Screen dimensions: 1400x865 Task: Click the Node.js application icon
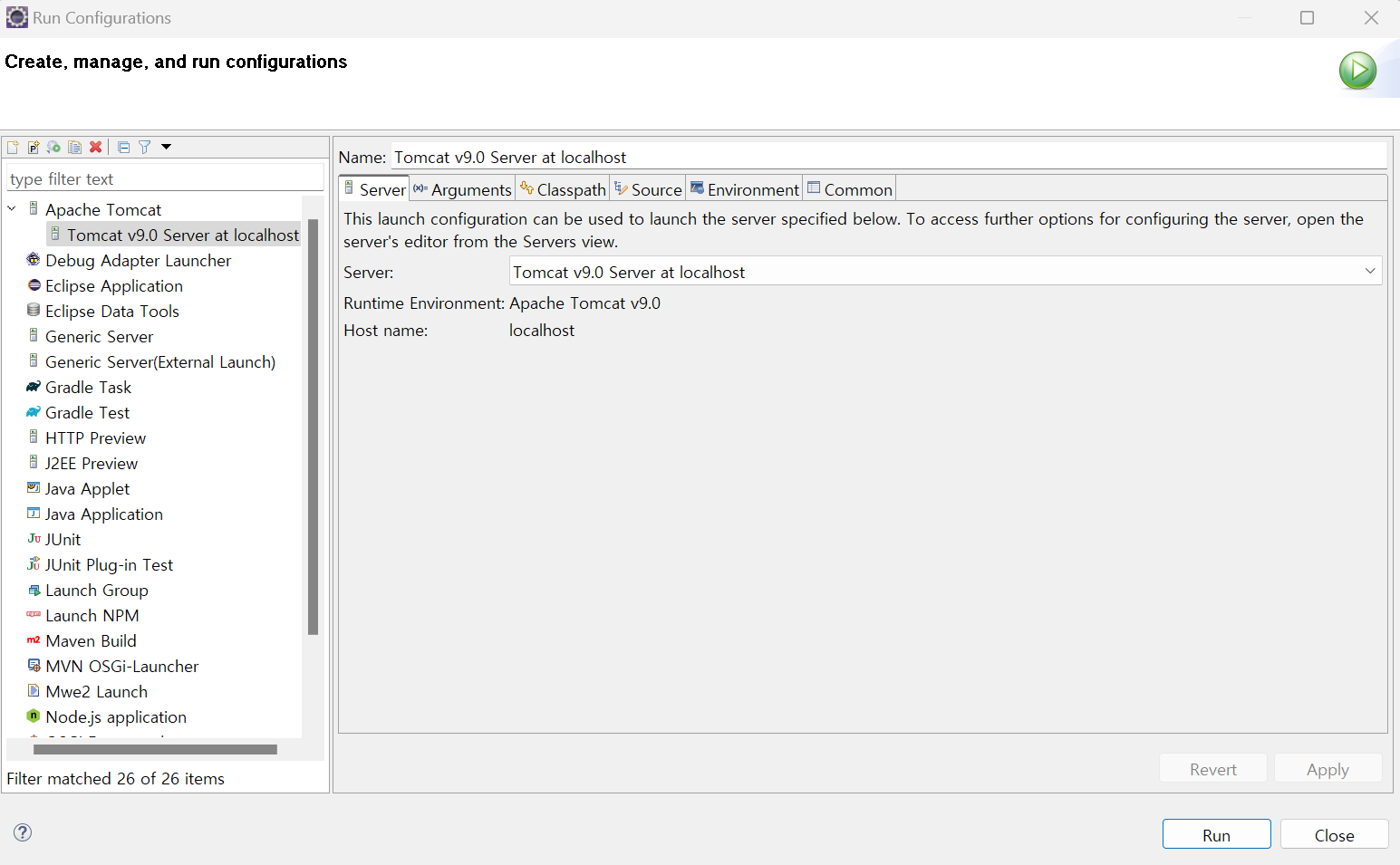coord(34,716)
